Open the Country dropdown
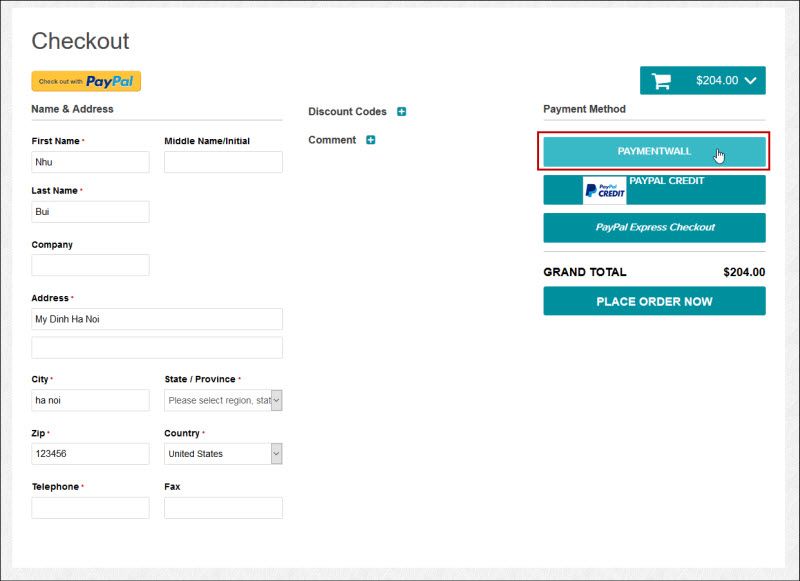The width and height of the screenshot is (800, 581). [x=223, y=453]
